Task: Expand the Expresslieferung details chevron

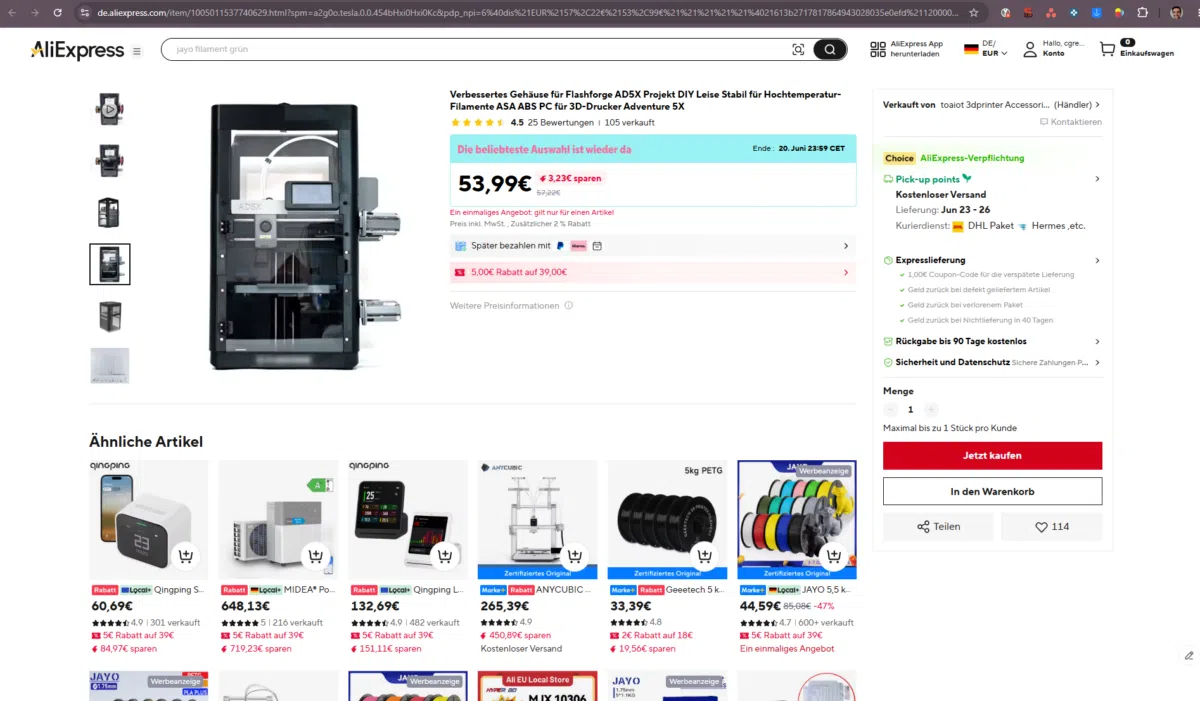Action: 1097,260
